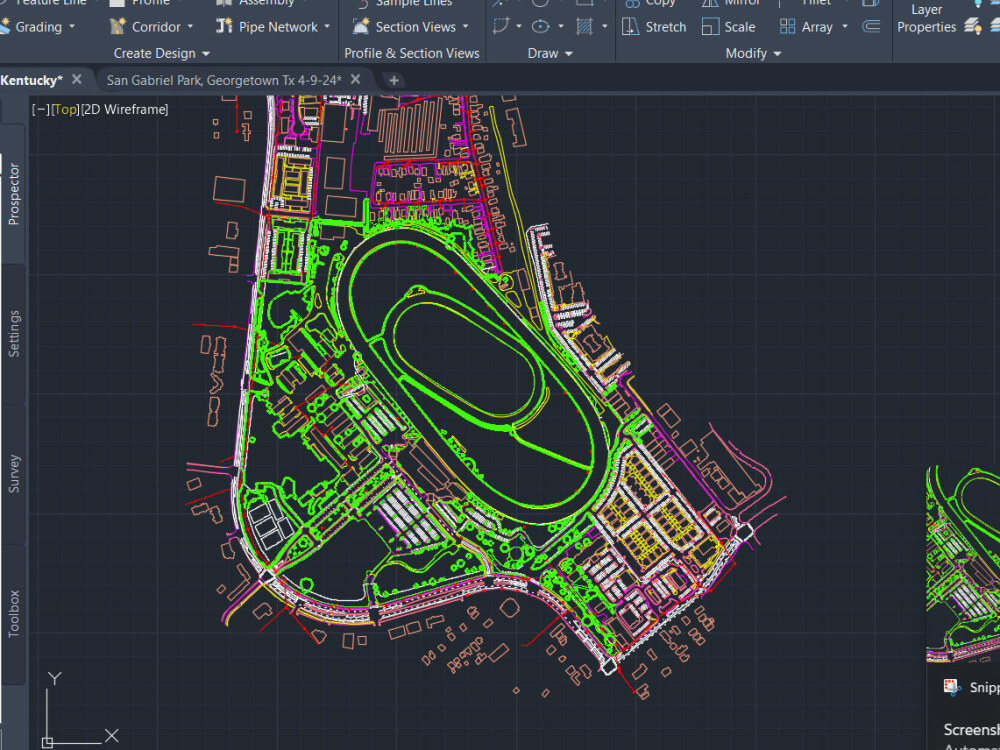The width and height of the screenshot is (1000, 750).
Task: Click the [-] viewport controls menu
Action: [x=40, y=109]
